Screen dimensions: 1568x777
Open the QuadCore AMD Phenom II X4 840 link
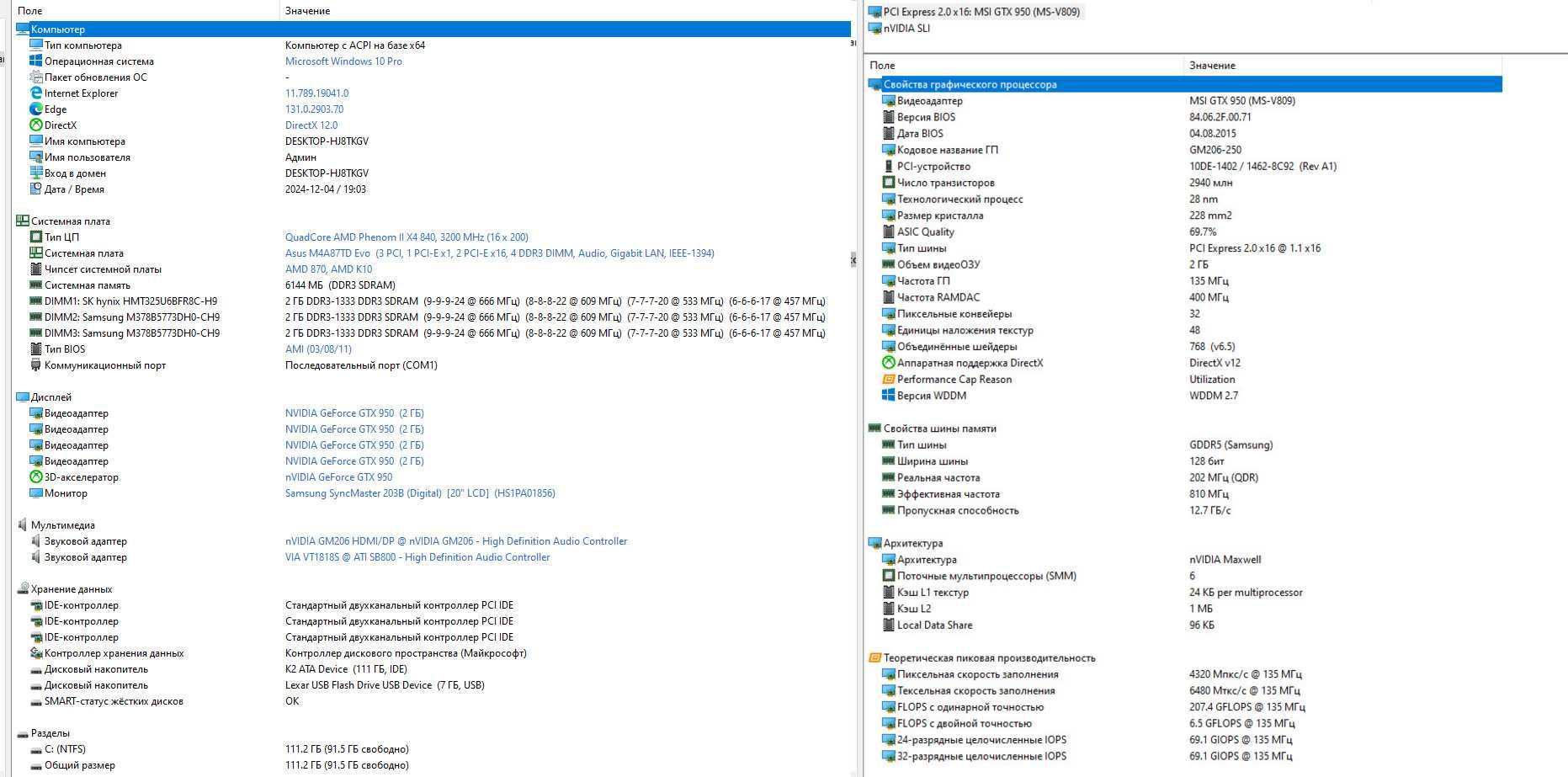pos(407,237)
